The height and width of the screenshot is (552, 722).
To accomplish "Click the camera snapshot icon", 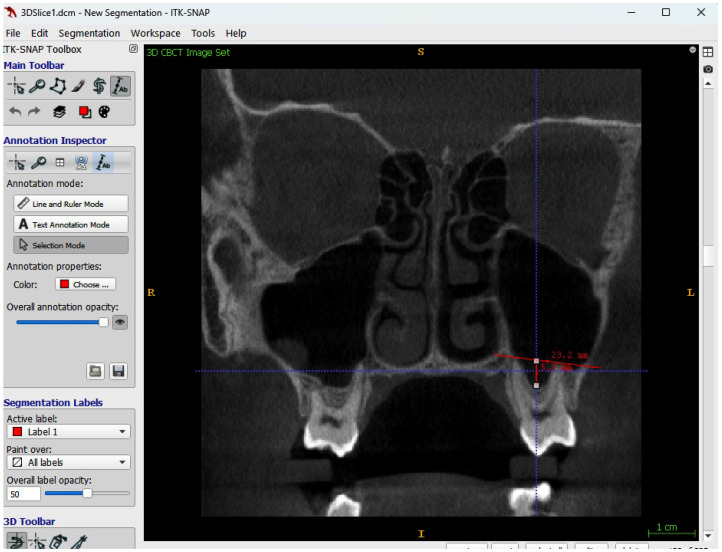I will coord(708,69).
